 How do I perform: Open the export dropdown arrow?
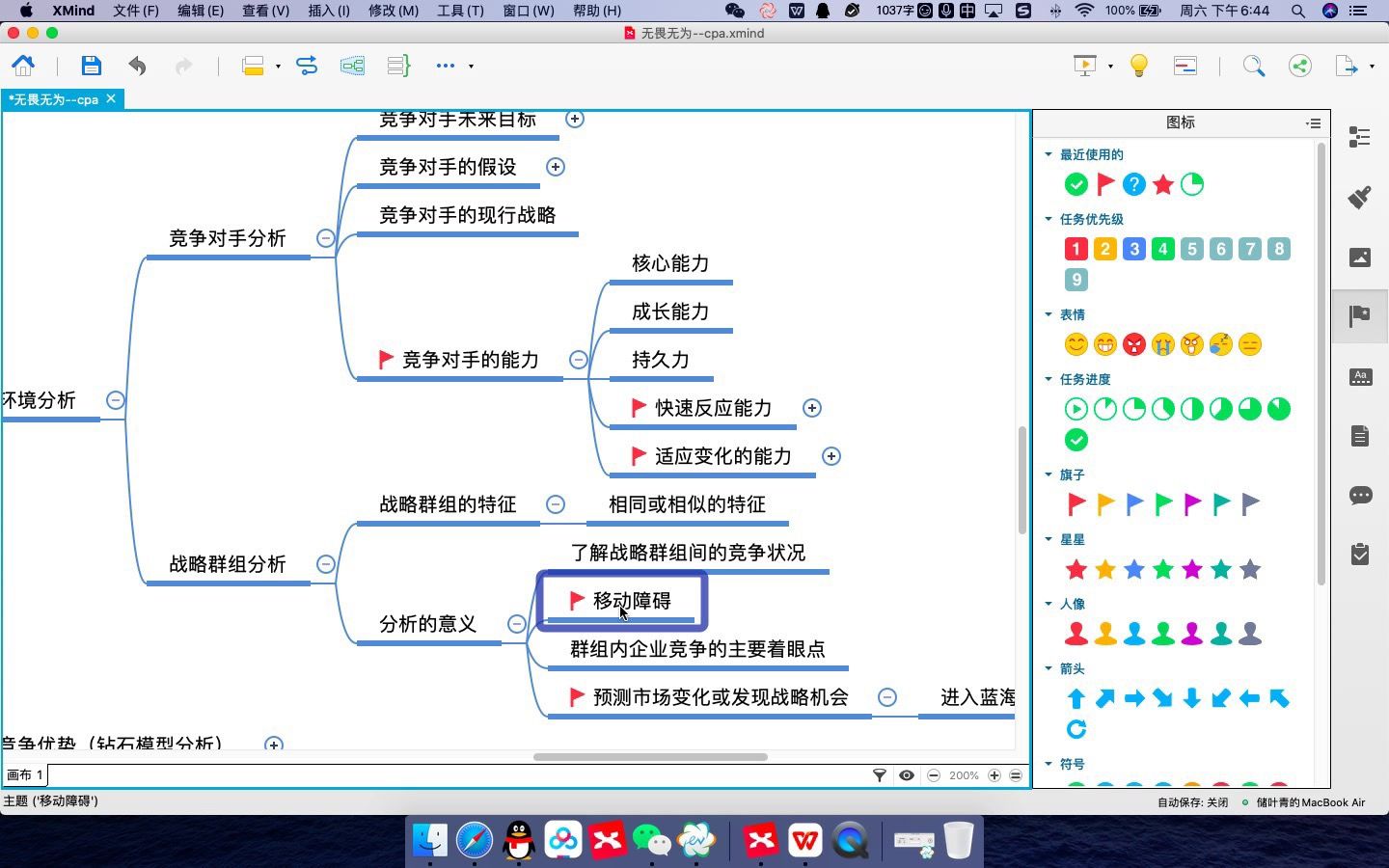pos(1372,67)
